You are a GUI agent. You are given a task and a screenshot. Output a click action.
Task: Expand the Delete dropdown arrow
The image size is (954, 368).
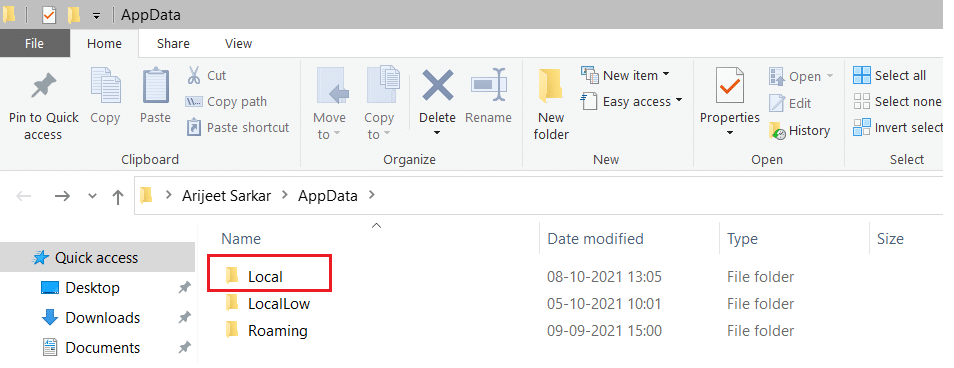(437, 133)
